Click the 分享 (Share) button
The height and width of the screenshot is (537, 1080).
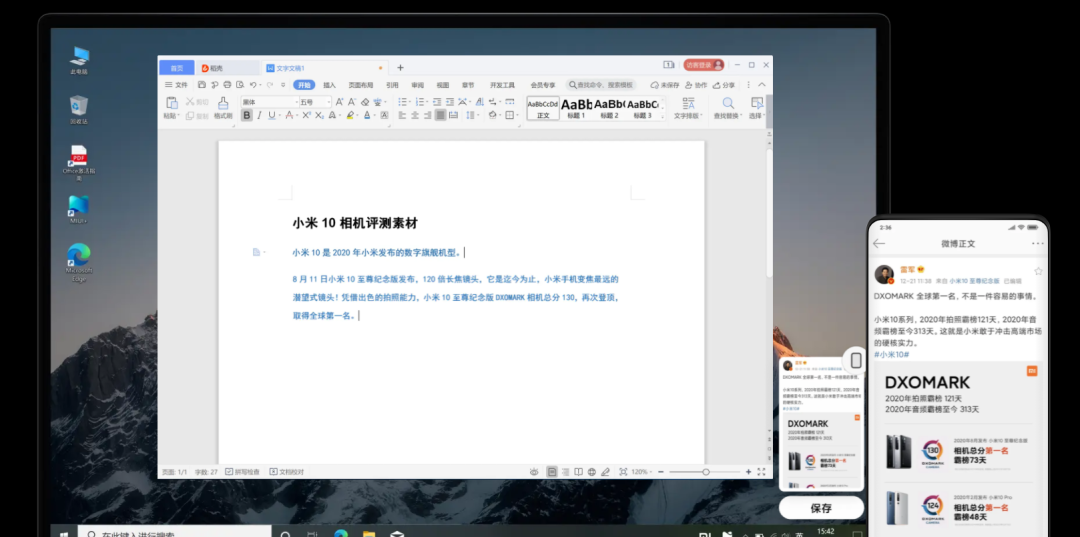pyautogui.click(x=724, y=85)
